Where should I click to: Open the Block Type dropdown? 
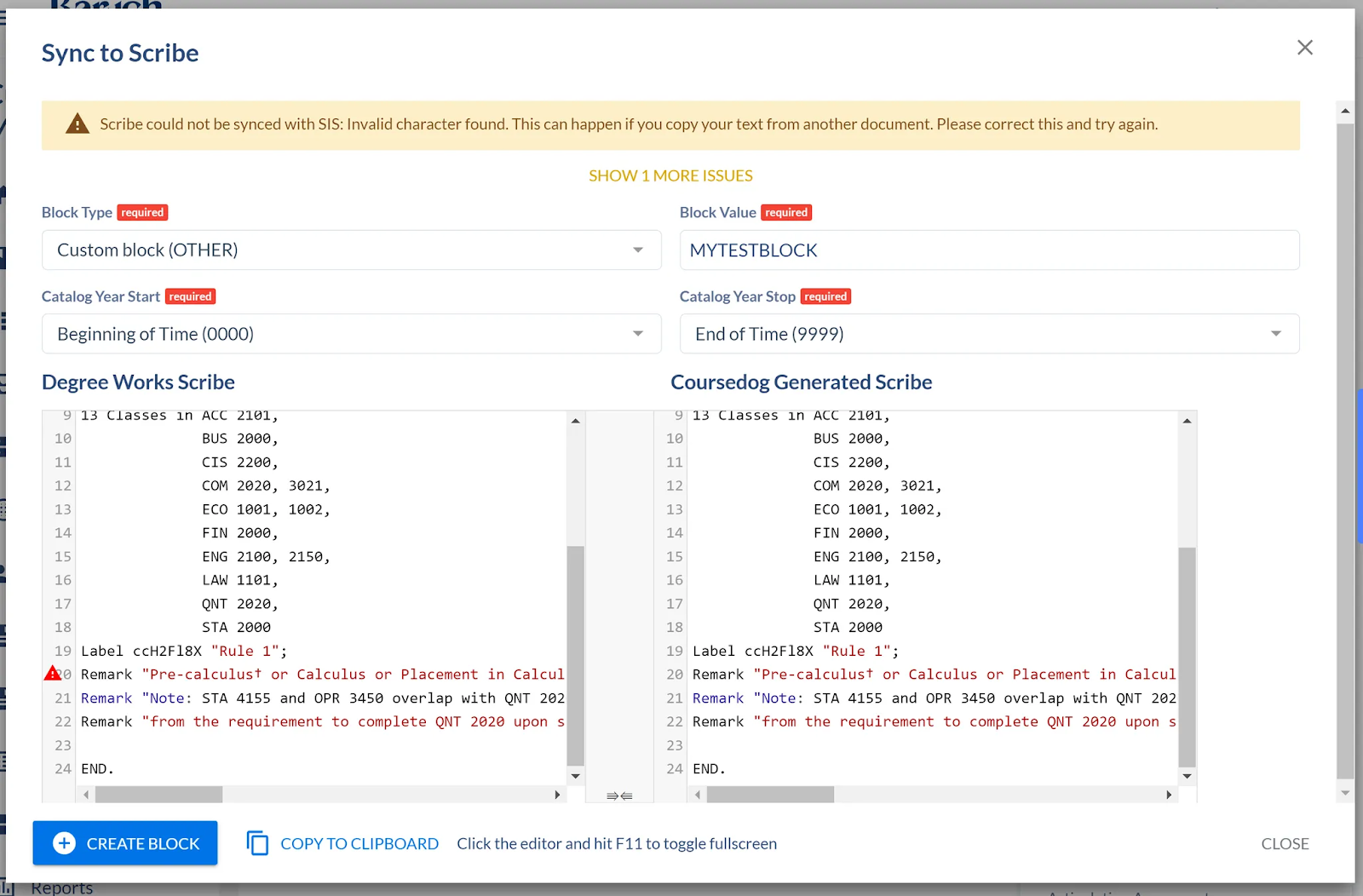coord(351,250)
